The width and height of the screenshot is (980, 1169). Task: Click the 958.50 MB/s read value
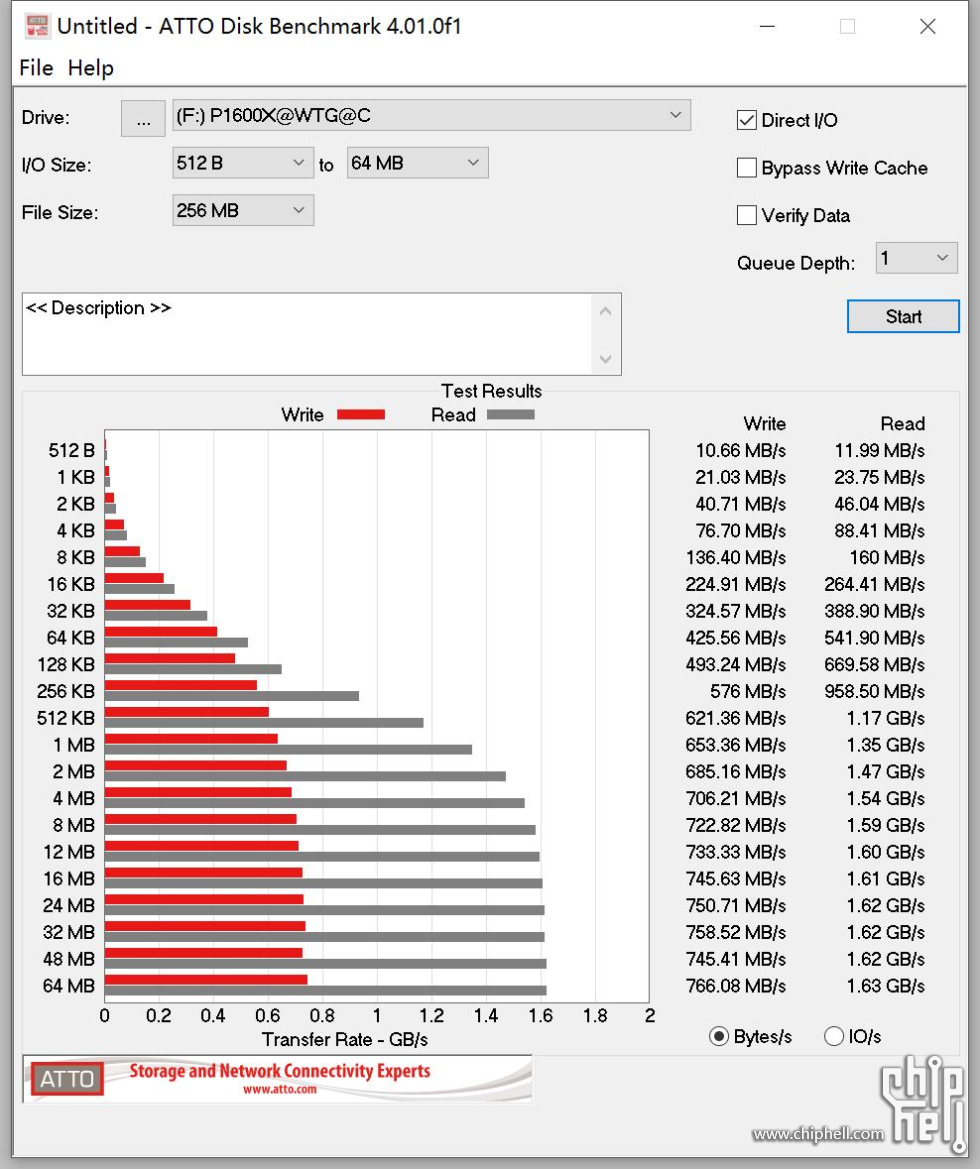pyautogui.click(x=874, y=691)
